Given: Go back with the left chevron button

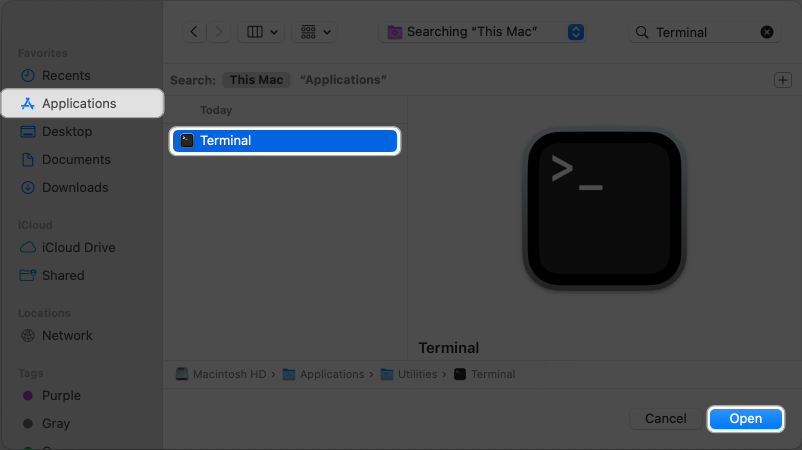Looking at the screenshot, I should (194, 32).
